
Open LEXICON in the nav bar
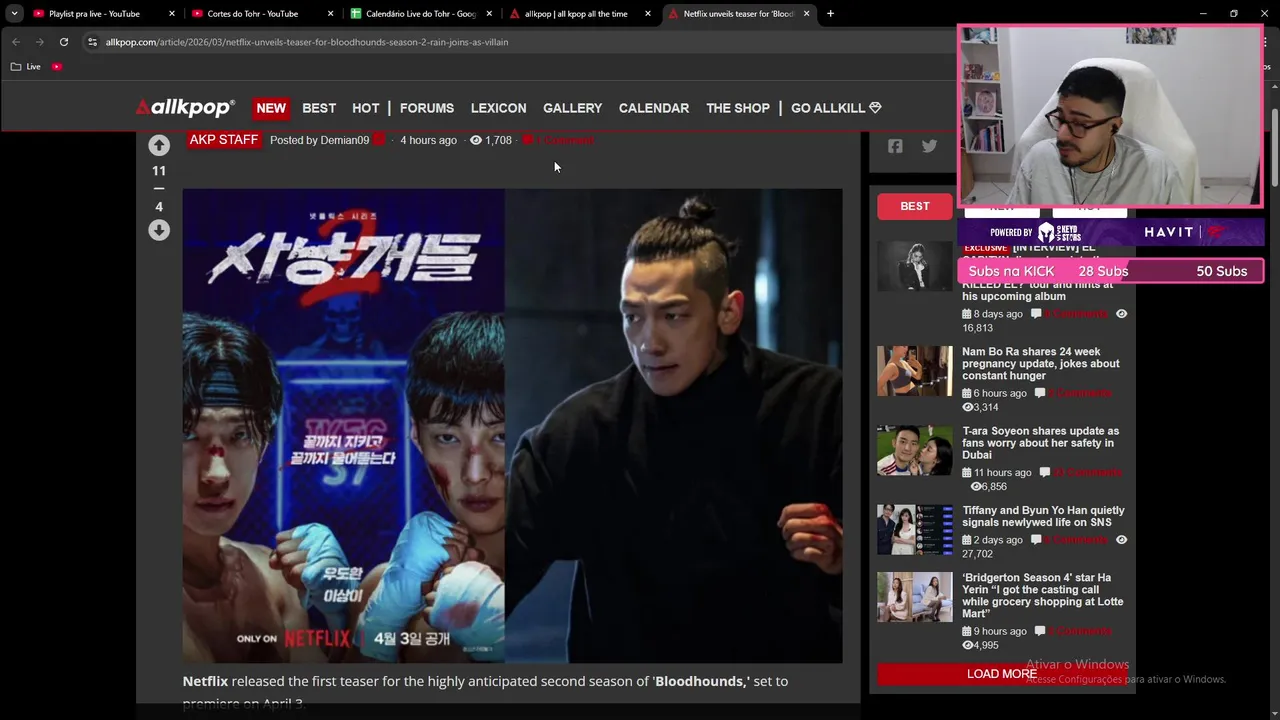[x=498, y=108]
